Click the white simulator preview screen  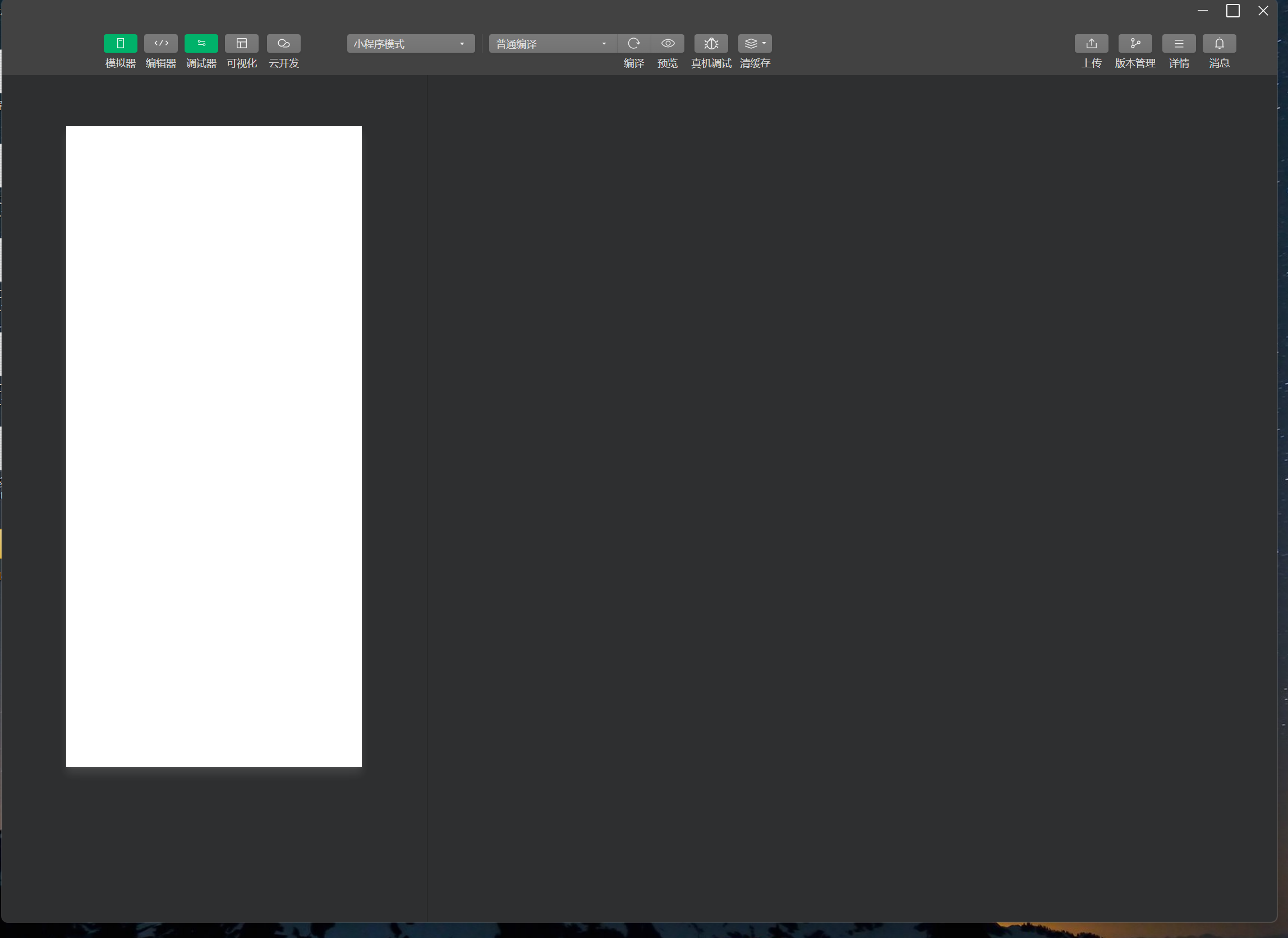[214, 447]
